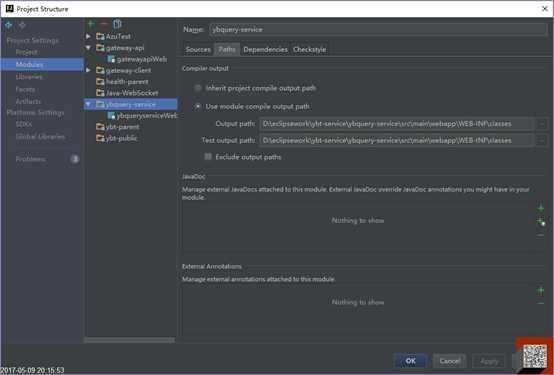Select the ybt-public module
Screen dimensions: 554x375
(122, 138)
